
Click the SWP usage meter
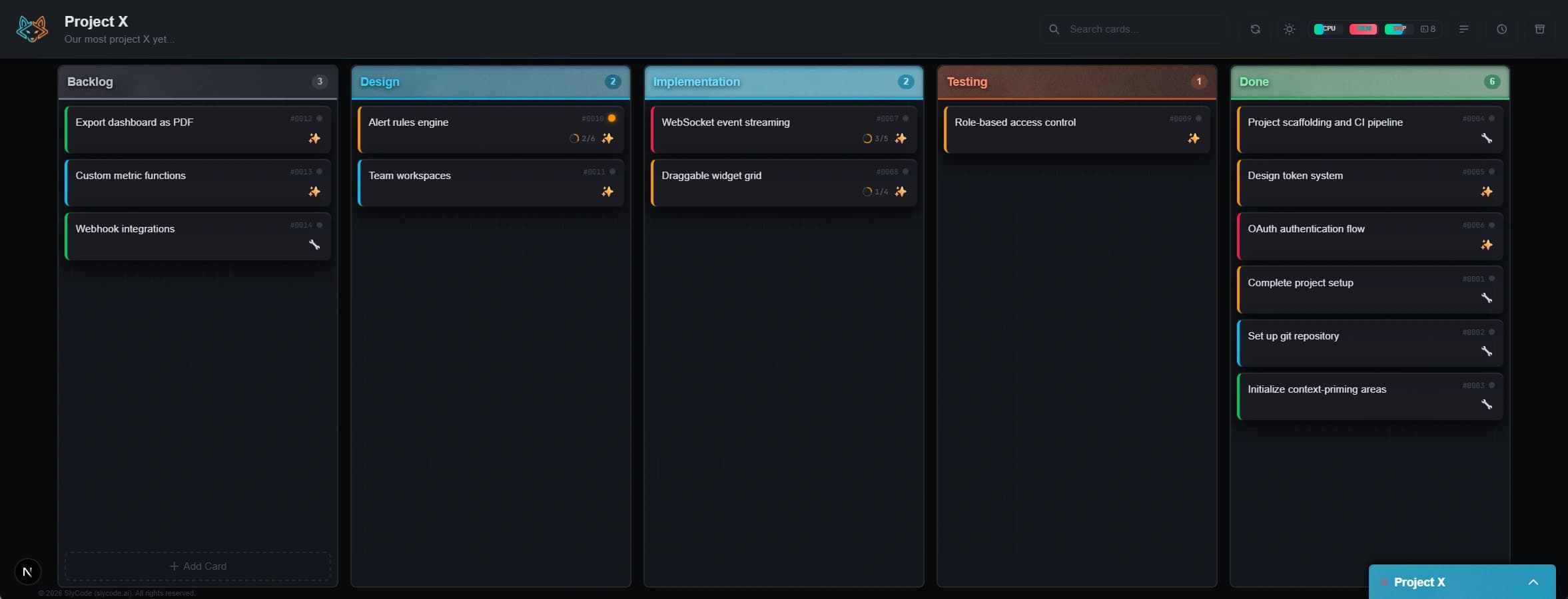(x=1397, y=29)
